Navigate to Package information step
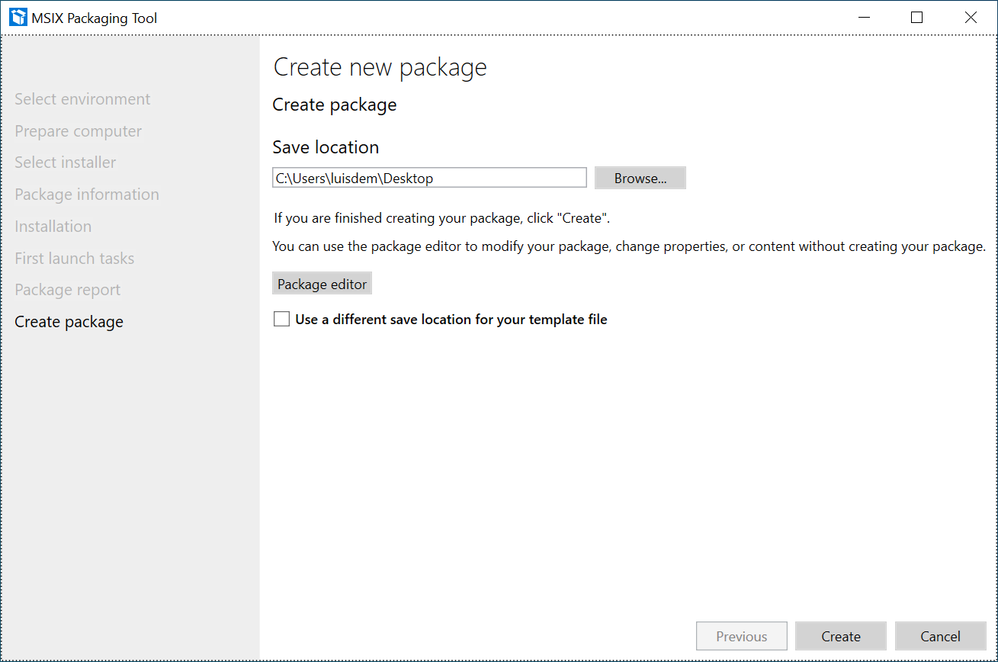The image size is (998, 662). click(x=86, y=194)
